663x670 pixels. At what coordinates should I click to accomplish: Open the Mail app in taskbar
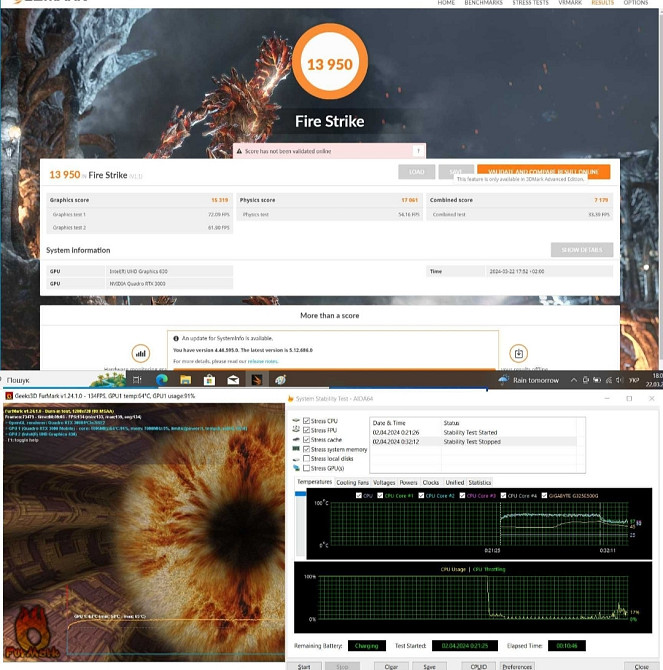click(233, 380)
